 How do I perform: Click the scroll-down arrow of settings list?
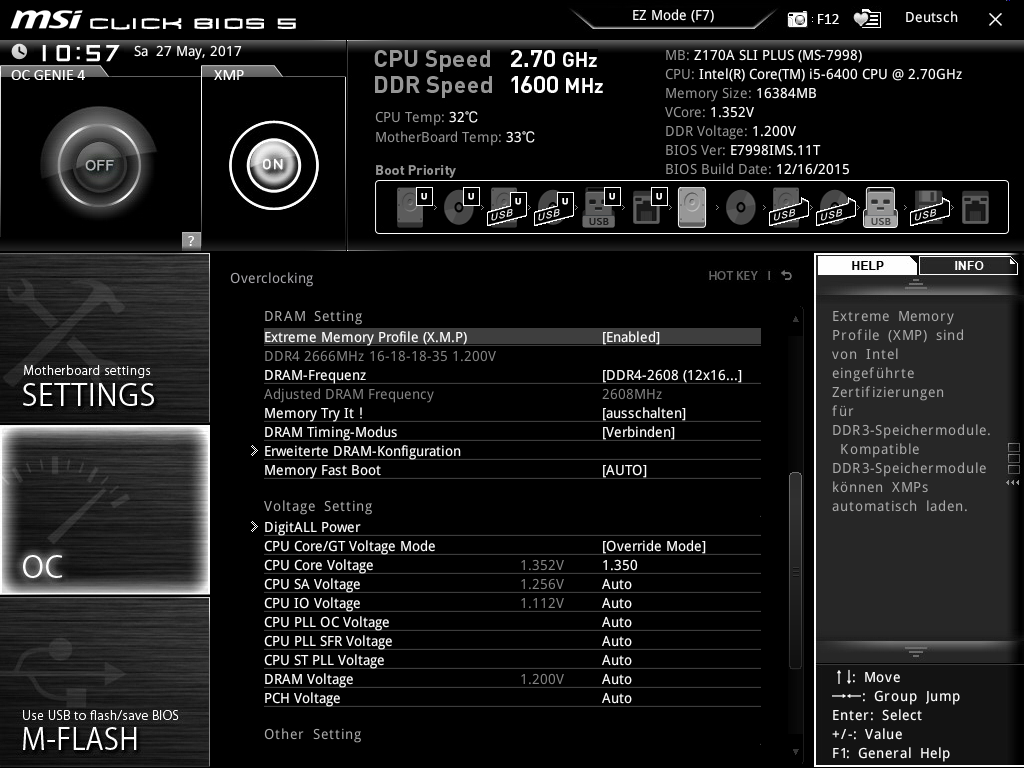click(795, 752)
